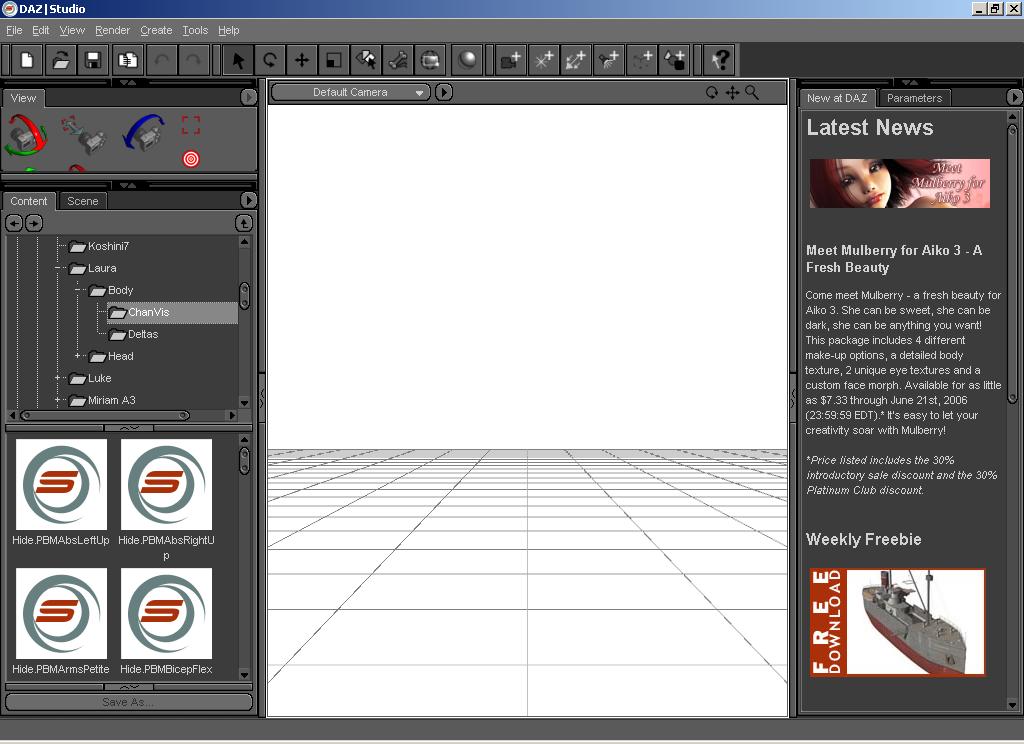The height and width of the screenshot is (744, 1024).
Task: Select the Translate cross-arrows tool
Action: pyautogui.click(x=302, y=60)
